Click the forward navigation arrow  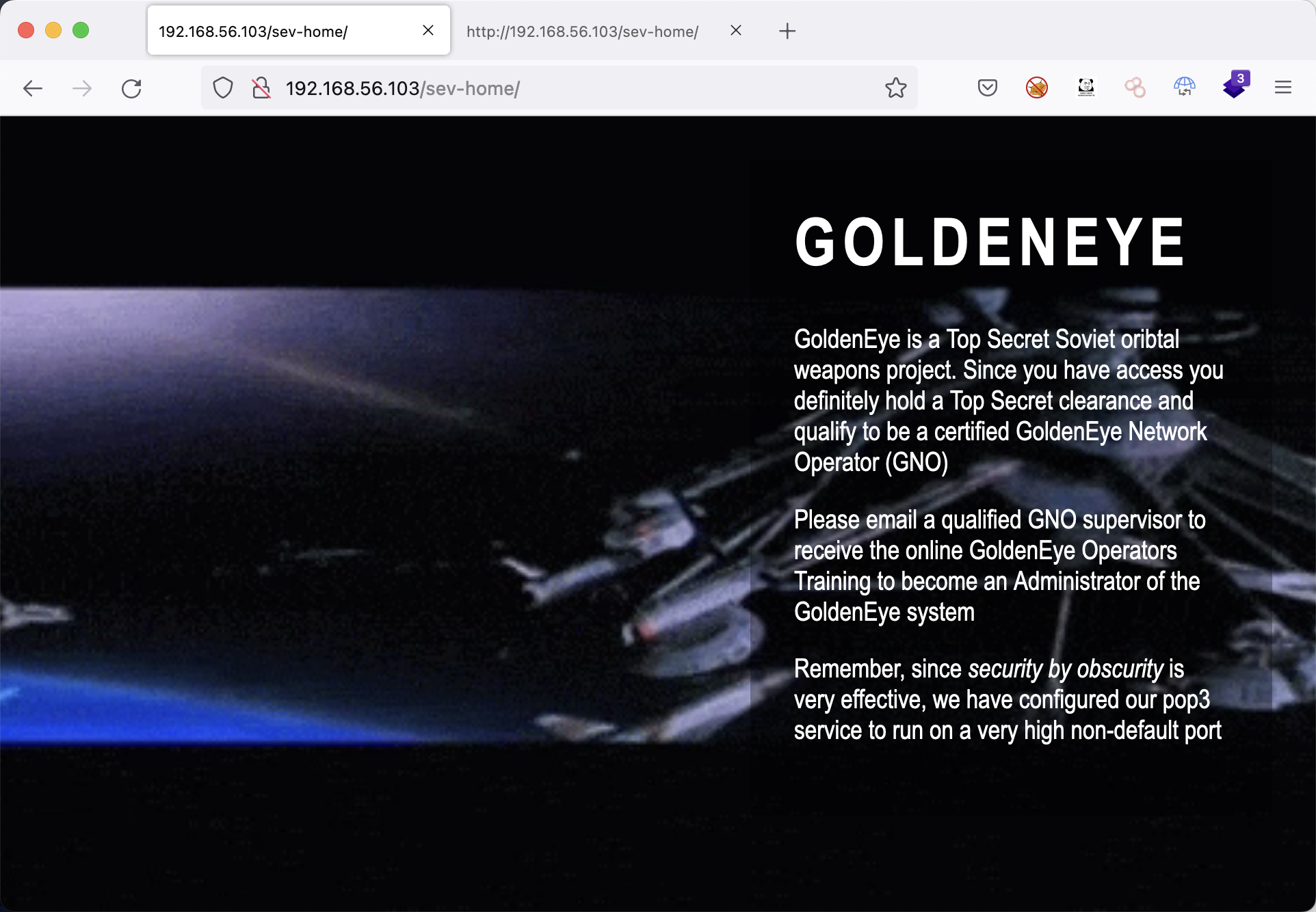pyautogui.click(x=82, y=88)
